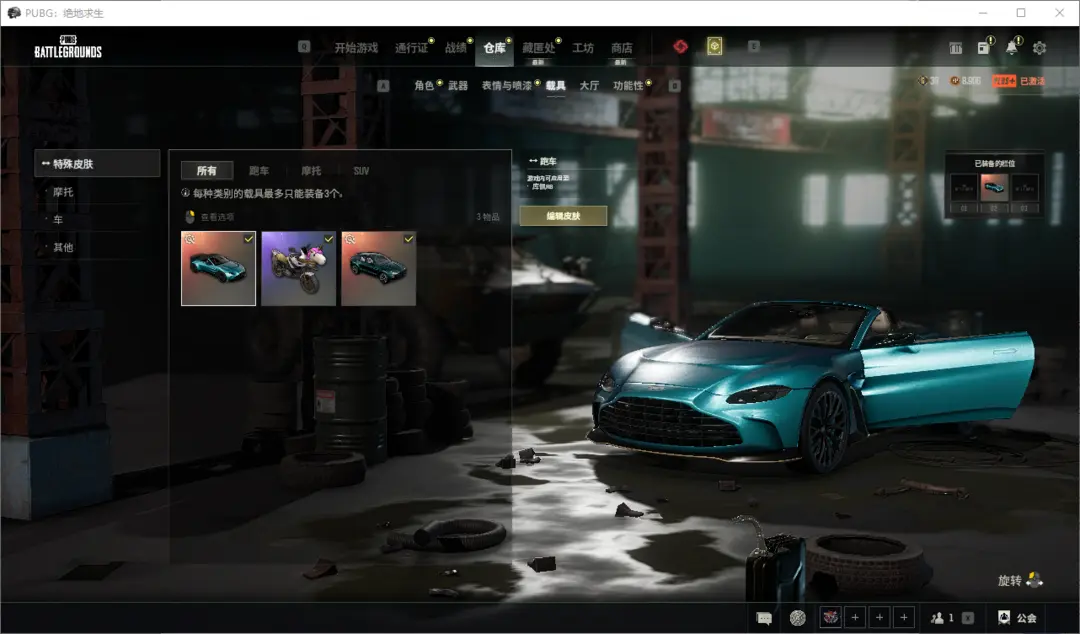Select SUV filter tab
Screen dimensions: 1080x634
click(x=362, y=170)
